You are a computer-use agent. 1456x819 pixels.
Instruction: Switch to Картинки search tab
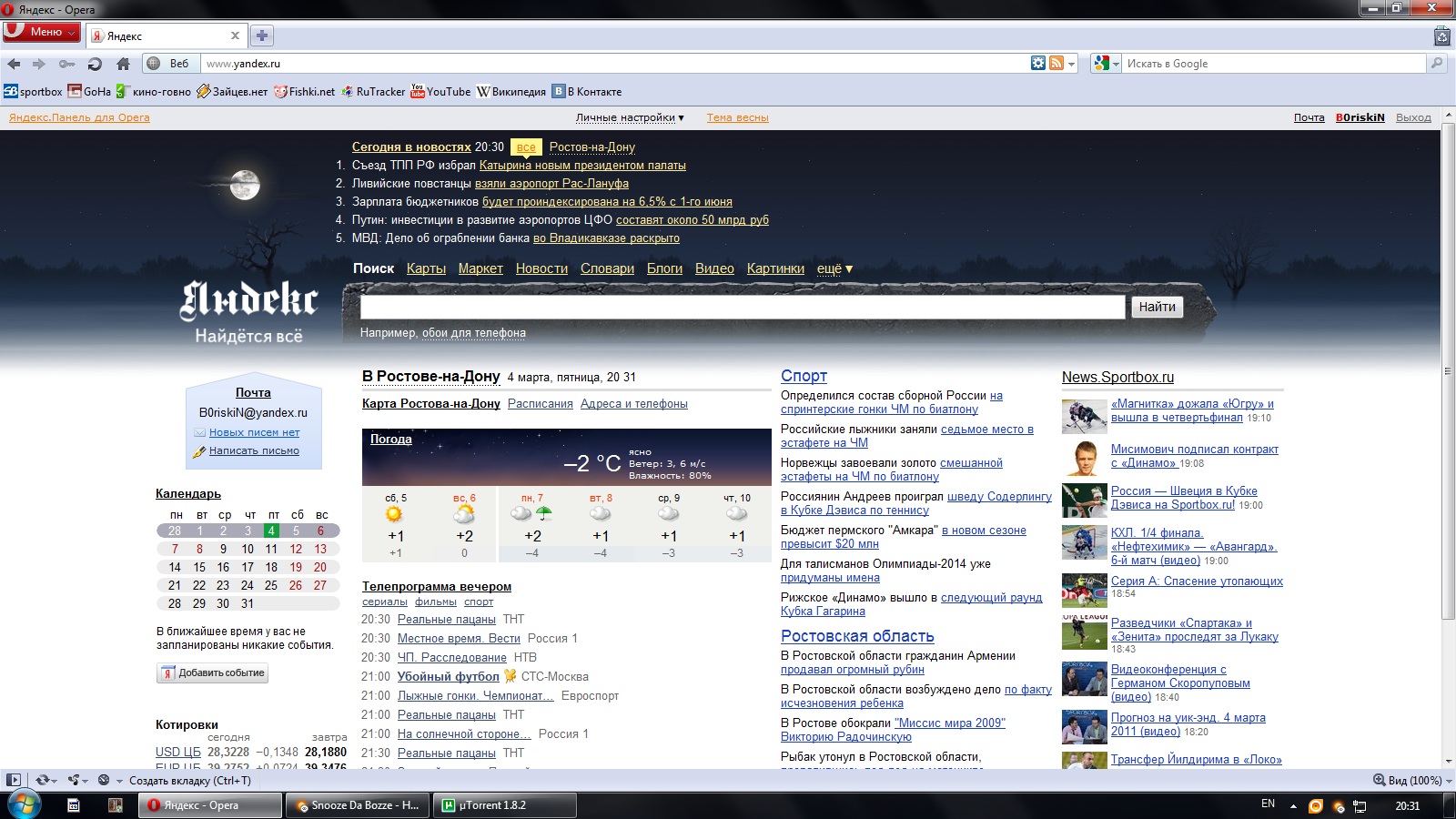pos(775,268)
